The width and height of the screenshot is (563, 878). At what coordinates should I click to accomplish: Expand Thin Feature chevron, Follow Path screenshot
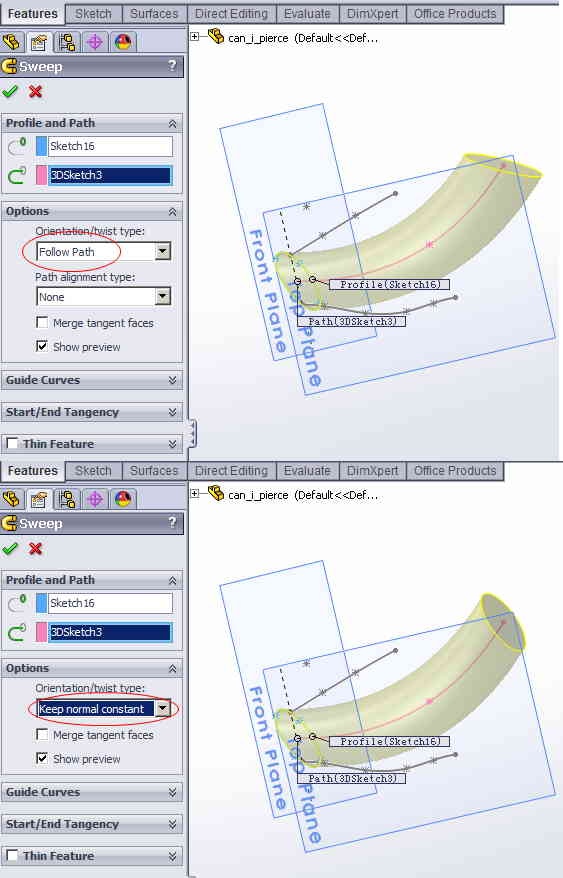pyautogui.click(x=173, y=444)
